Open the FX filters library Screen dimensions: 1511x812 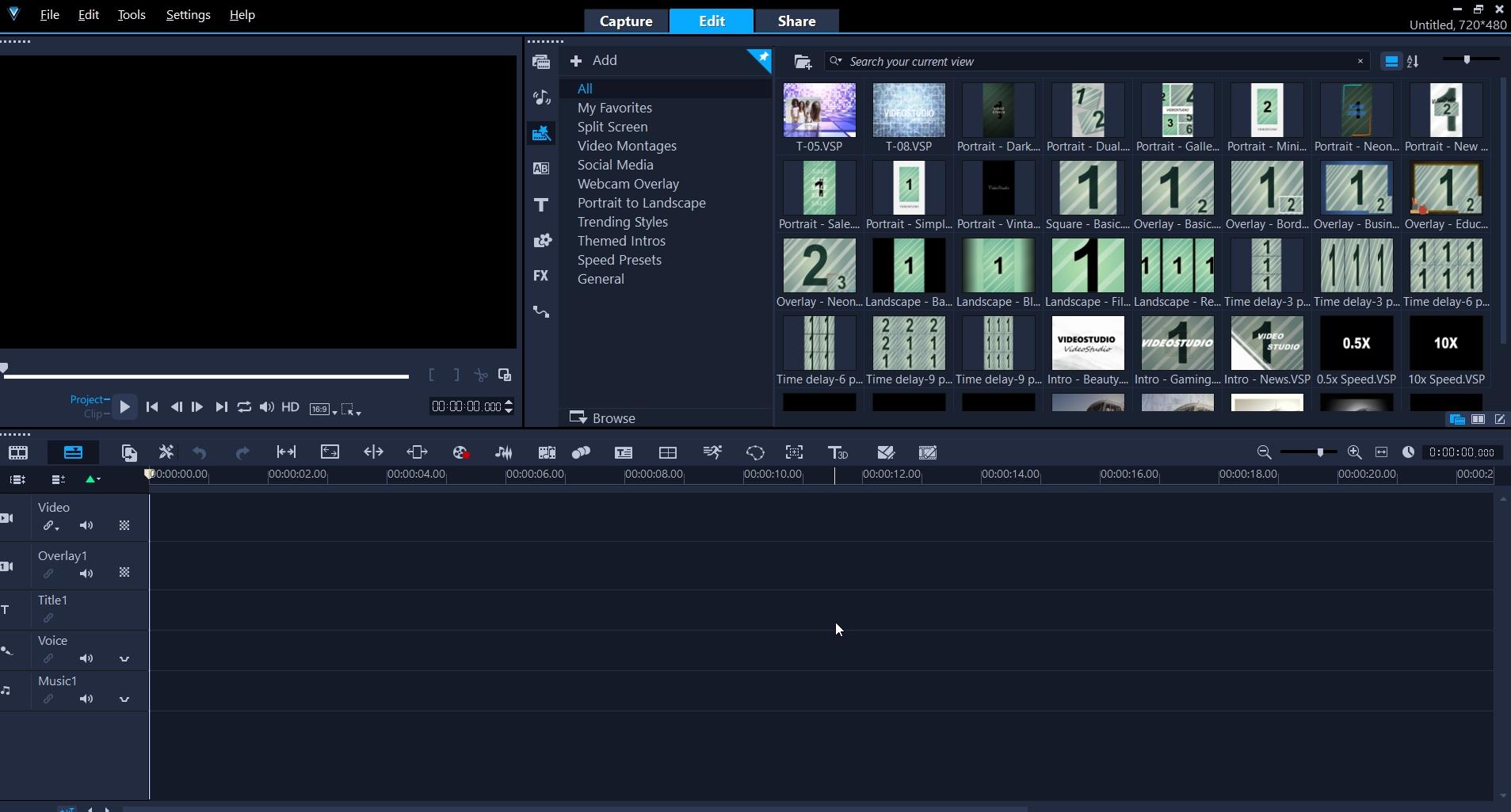pyautogui.click(x=541, y=276)
